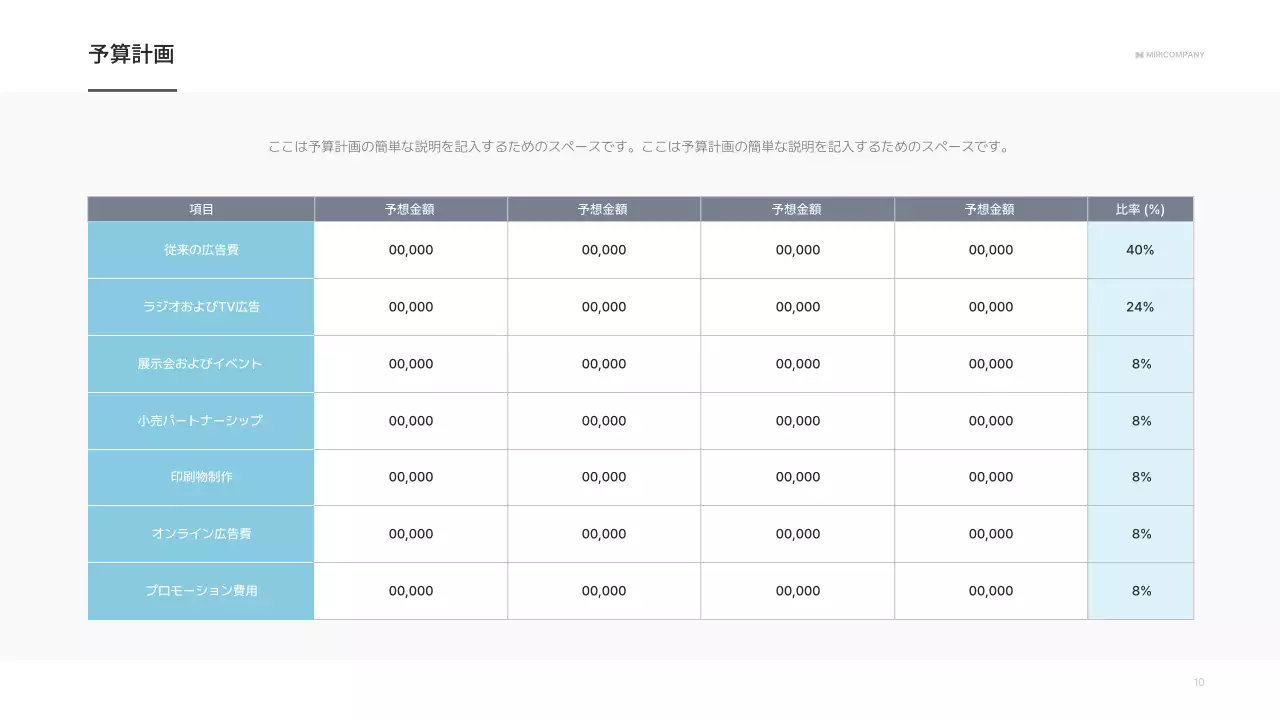Select the 00,000 cell in 従来の広告費 row

(x=410, y=251)
